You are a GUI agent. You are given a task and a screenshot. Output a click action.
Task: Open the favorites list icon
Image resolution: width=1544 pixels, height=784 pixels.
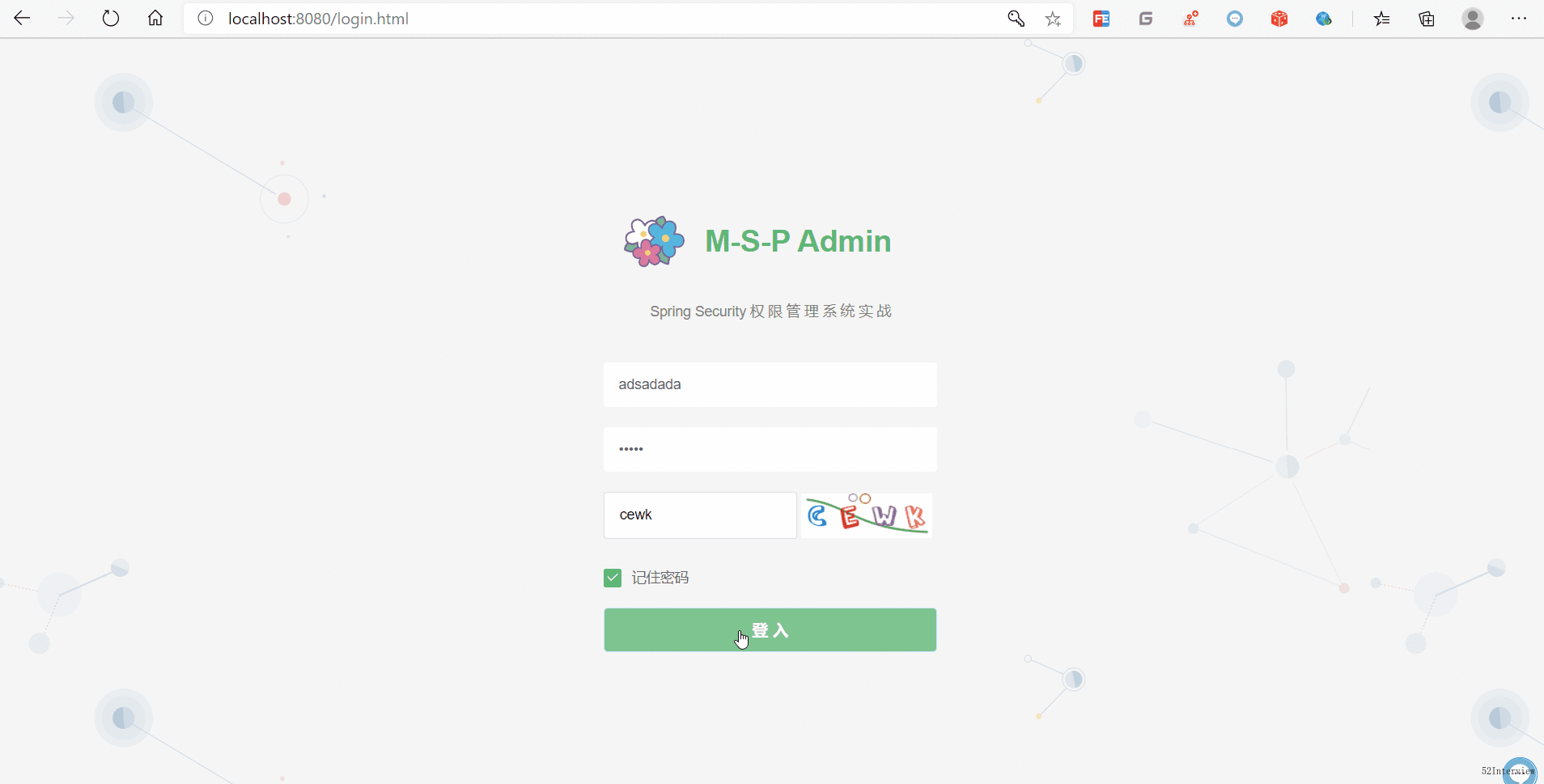coord(1381,19)
